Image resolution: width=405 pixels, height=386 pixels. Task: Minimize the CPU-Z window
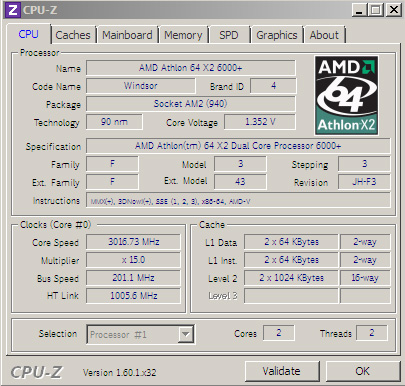(359, 10)
